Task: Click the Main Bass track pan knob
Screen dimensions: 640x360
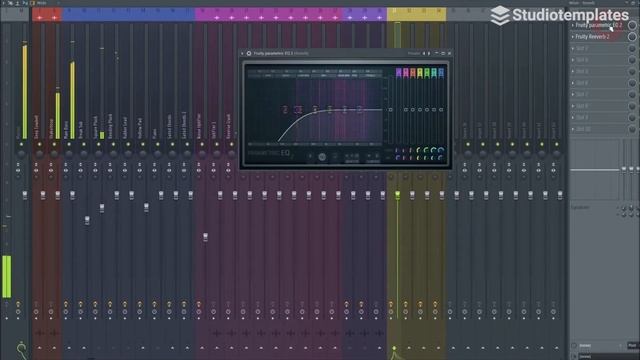Action: (x=69, y=154)
